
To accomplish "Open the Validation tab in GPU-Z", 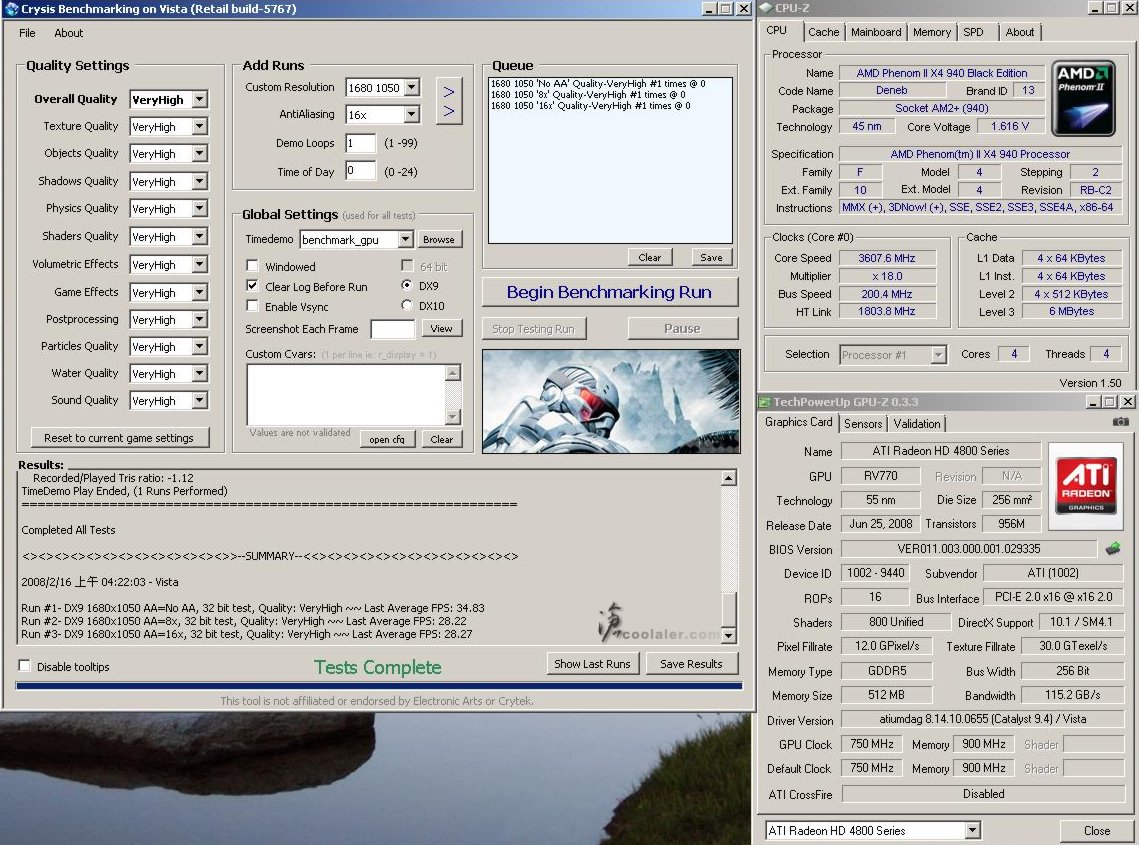I will 917,424.
